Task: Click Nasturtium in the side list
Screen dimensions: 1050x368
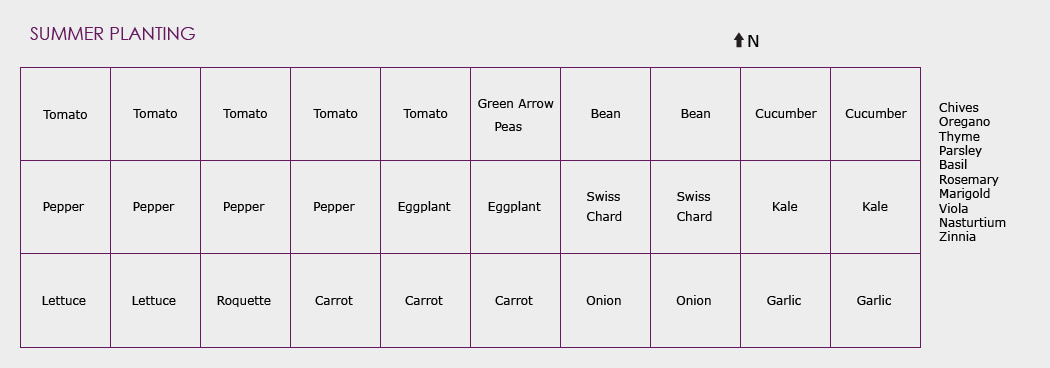Action: pyautogui.click(x=972, y=222)
